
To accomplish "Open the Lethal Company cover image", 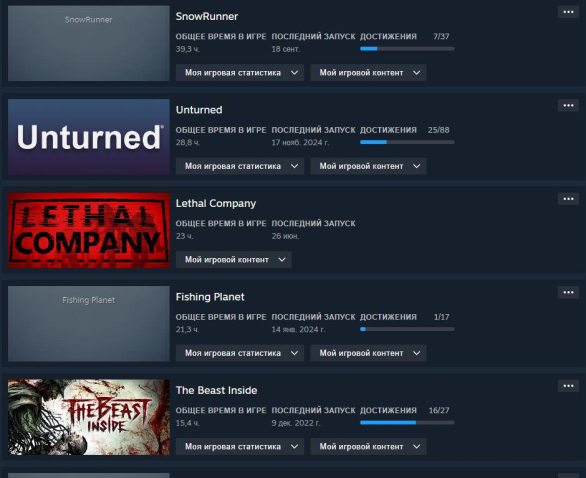I will click(x=89, y=230).
